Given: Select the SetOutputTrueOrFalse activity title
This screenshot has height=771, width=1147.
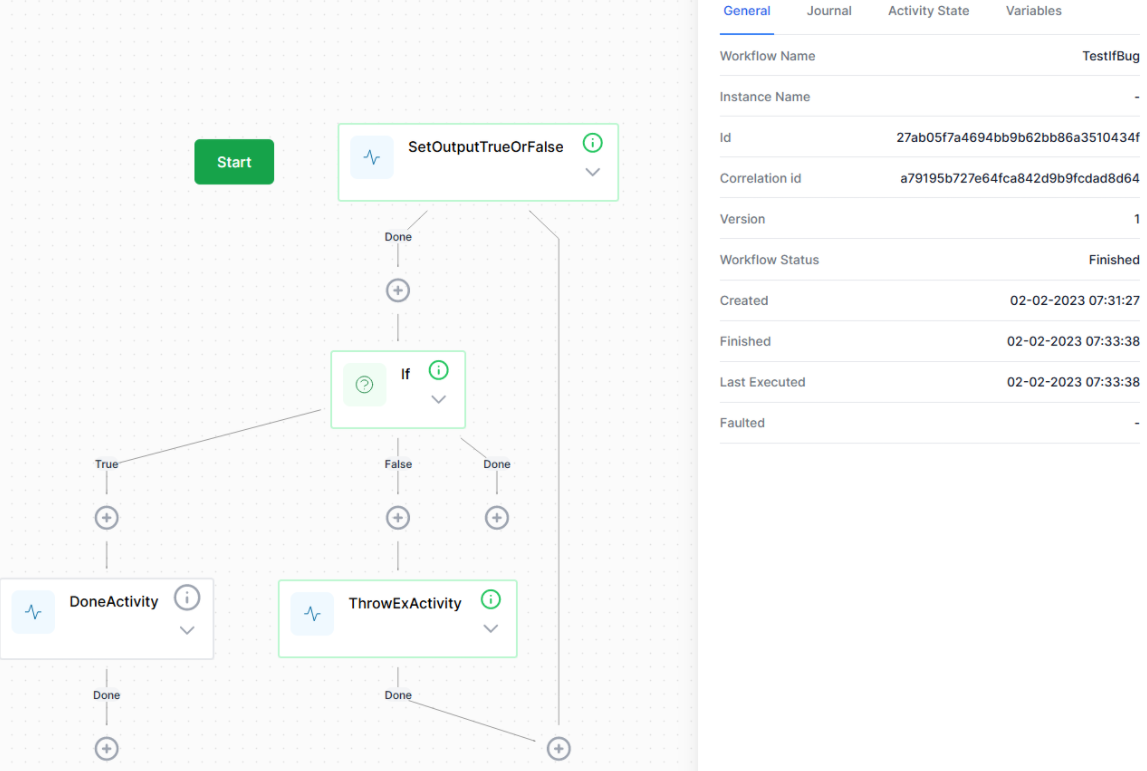Looking at the screenshot, I should coord(486,147).
